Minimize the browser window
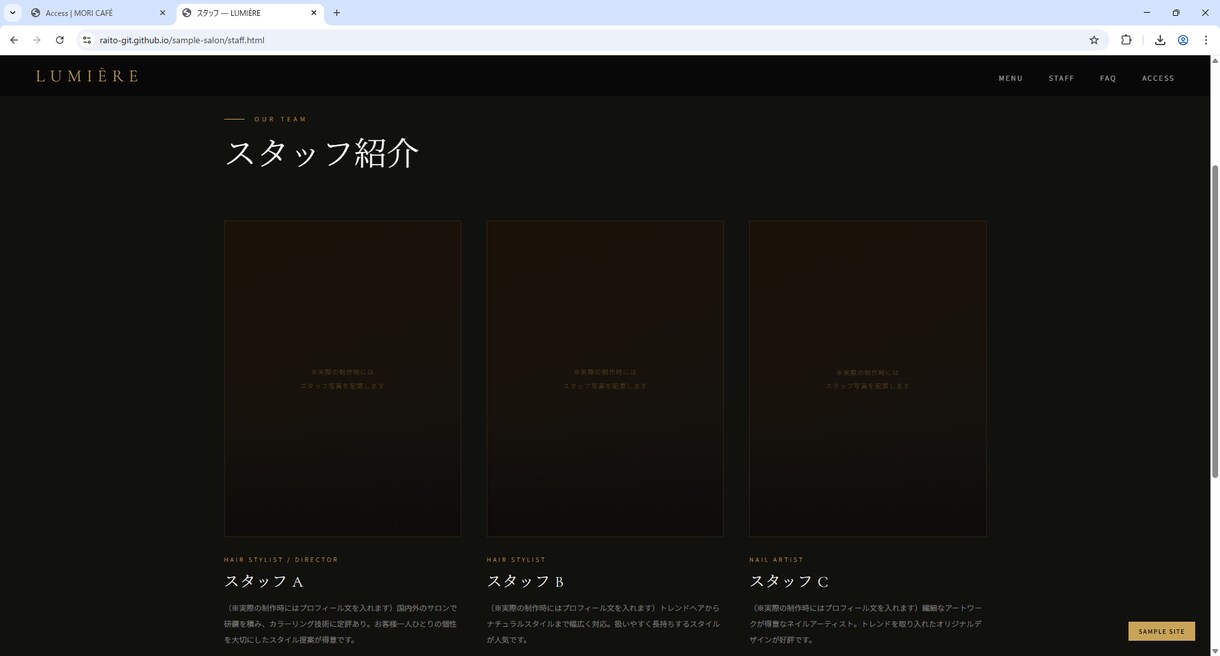The height and width of the screenshot is (656, 1220). click(x=1146, y=13)
